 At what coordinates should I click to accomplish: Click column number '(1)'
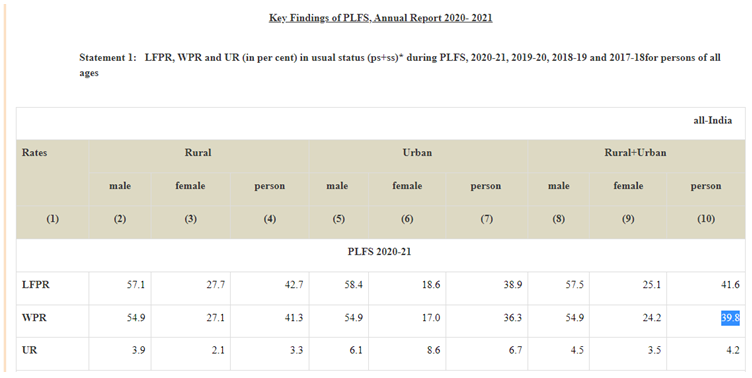[x=52, y=219]
